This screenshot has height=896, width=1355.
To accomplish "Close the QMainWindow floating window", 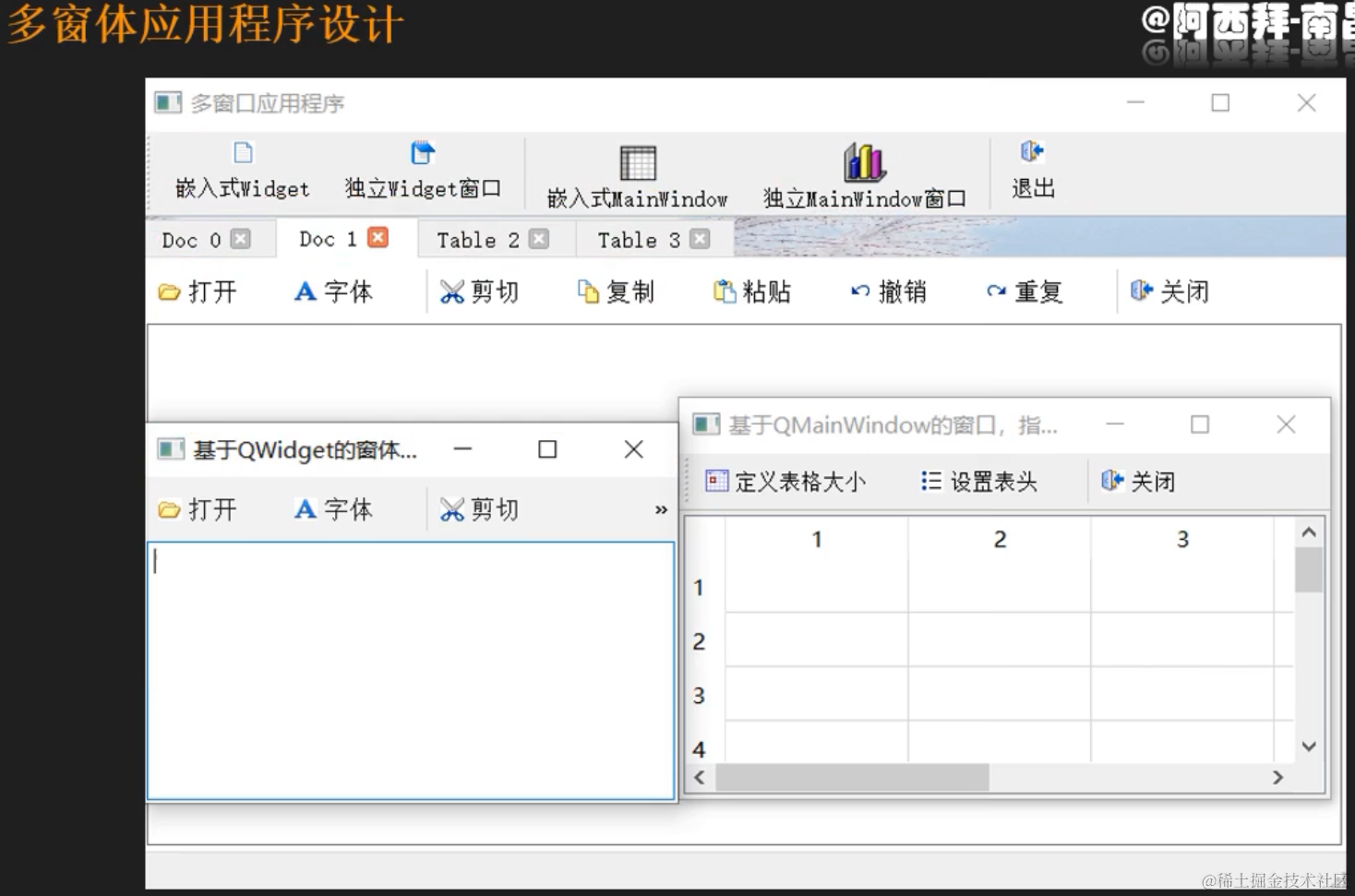I will point(1286,424).
